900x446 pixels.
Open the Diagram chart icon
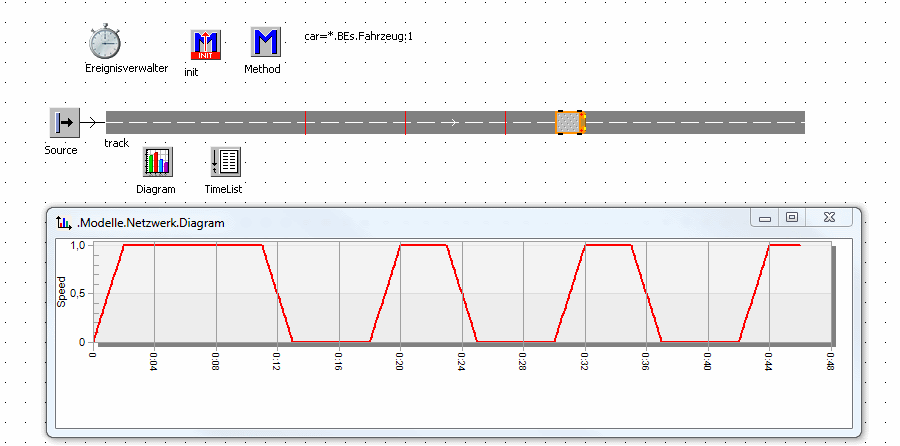coord(156,162)
